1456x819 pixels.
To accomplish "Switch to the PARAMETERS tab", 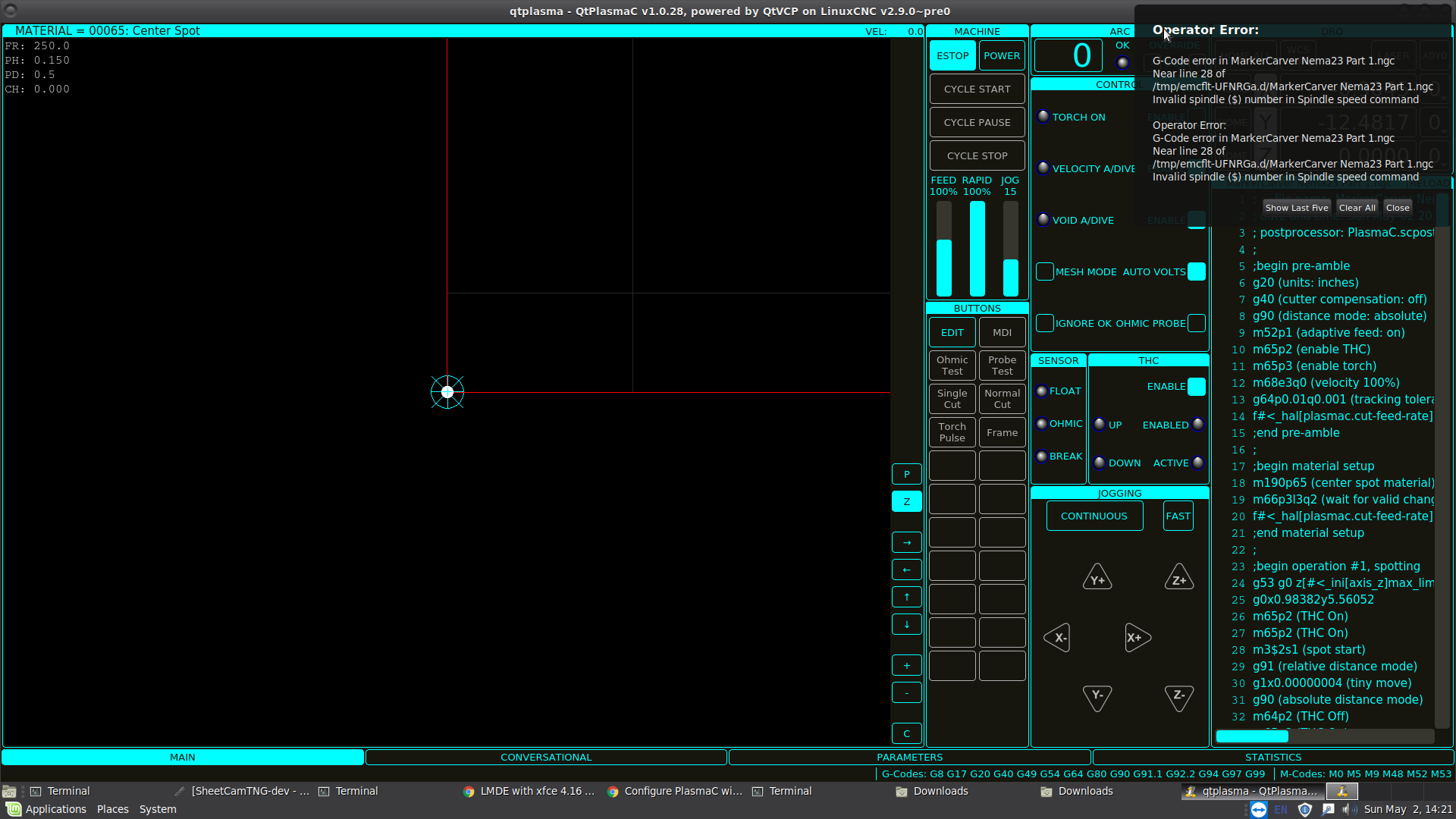I will pyautogui.click(x=909, y=757).
